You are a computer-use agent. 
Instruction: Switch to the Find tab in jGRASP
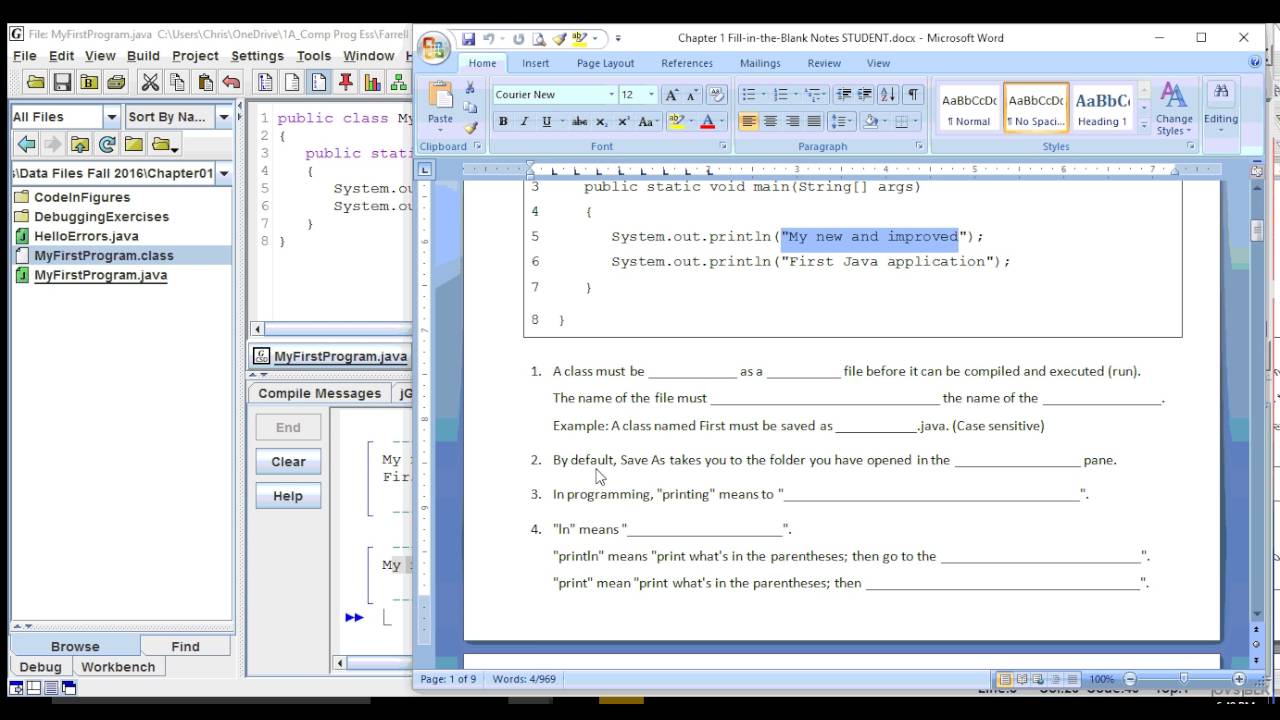[185, 646]
